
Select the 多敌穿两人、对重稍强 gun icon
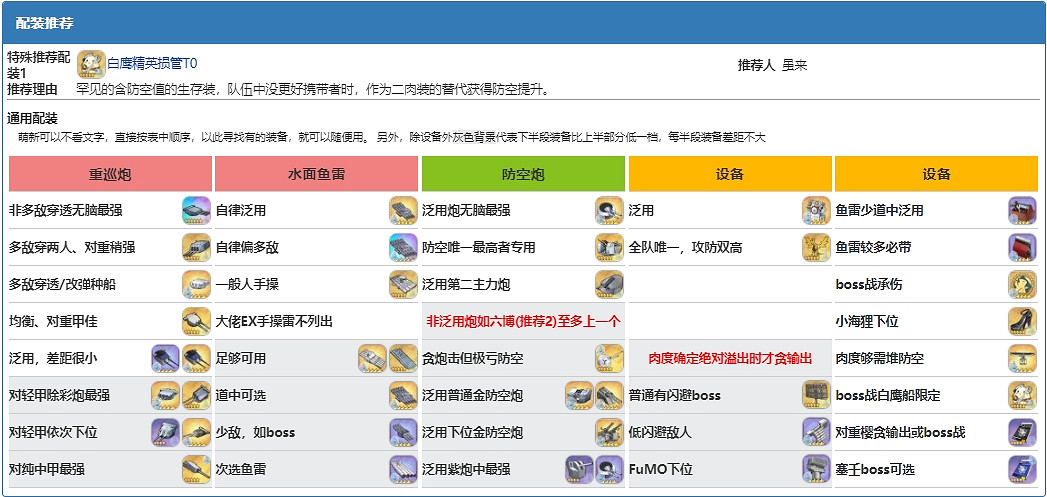click(196, 247)
